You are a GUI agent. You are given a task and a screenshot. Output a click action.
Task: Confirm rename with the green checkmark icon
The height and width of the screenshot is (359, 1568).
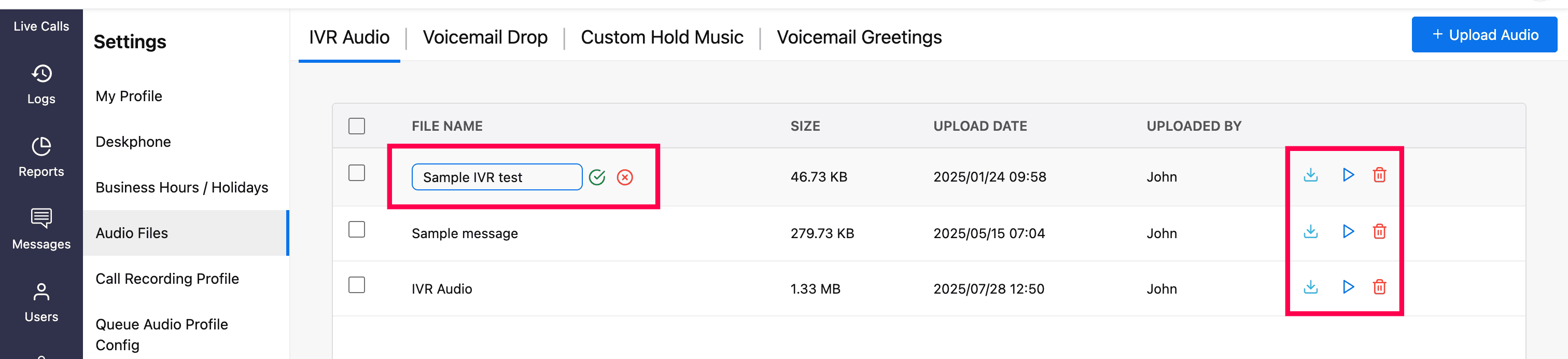pyautogui.click(x=597, y=177)
